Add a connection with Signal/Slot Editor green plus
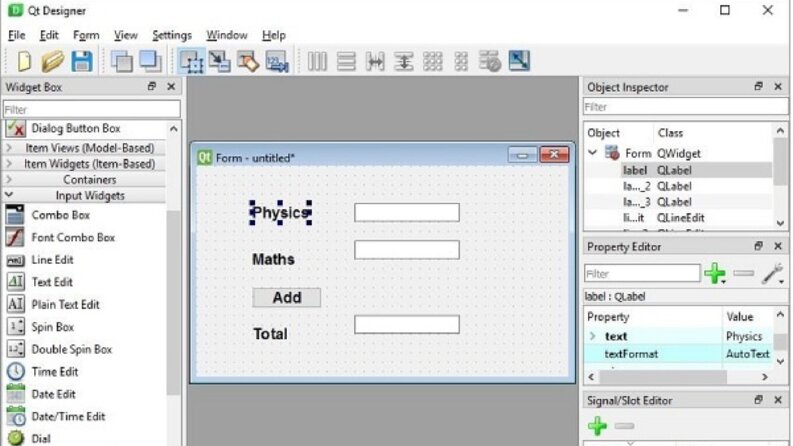This screenshot has width=793, height=446. coord(597,426)
